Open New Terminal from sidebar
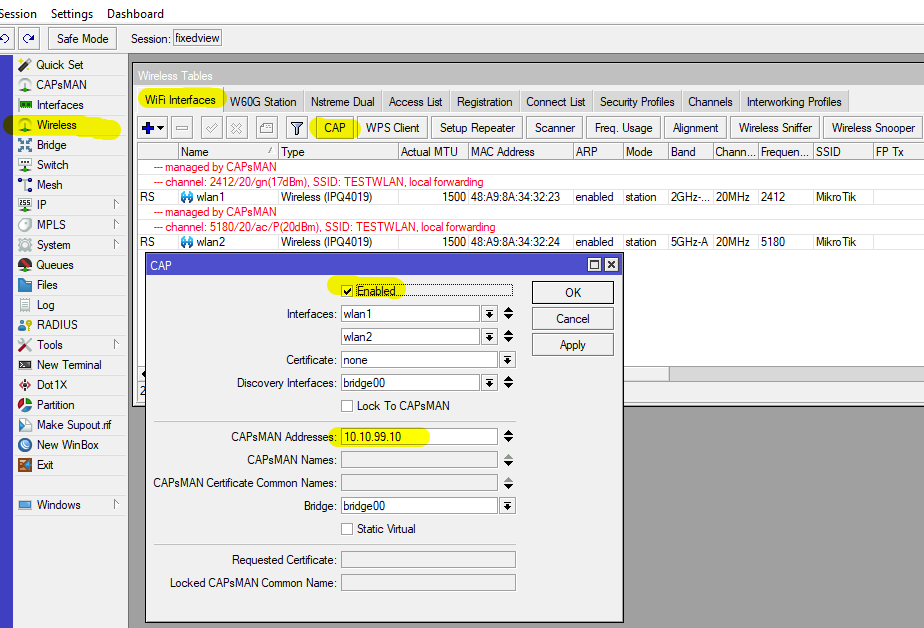This screenshot has height=628, width=924. click(x=68, y=365)
